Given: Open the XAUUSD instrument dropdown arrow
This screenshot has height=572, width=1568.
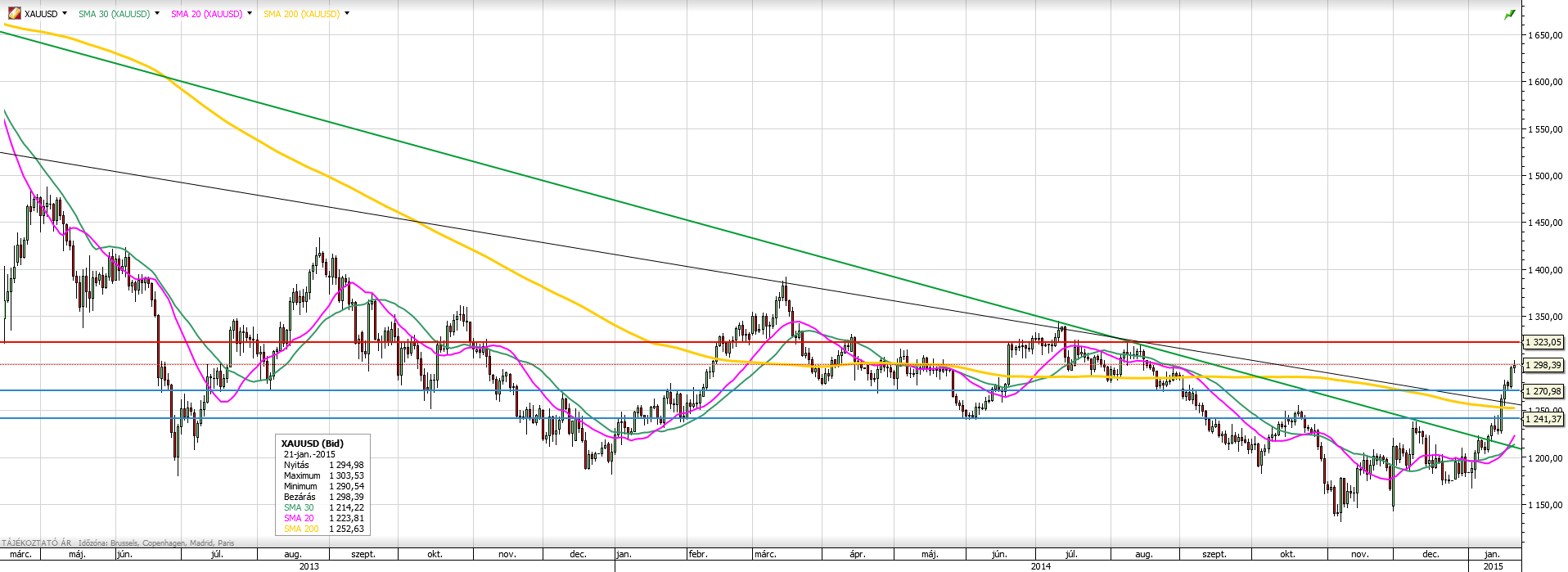Looking at the screenshot, I should [65, 13].
